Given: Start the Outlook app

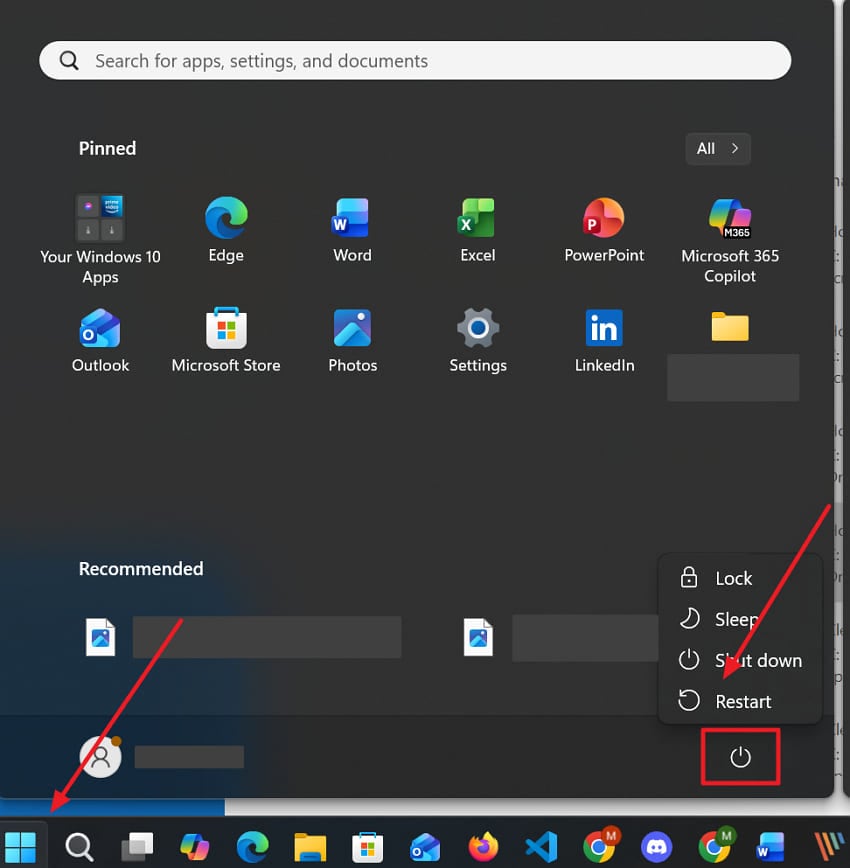Looking at the screenshot, I should point(100,330).
